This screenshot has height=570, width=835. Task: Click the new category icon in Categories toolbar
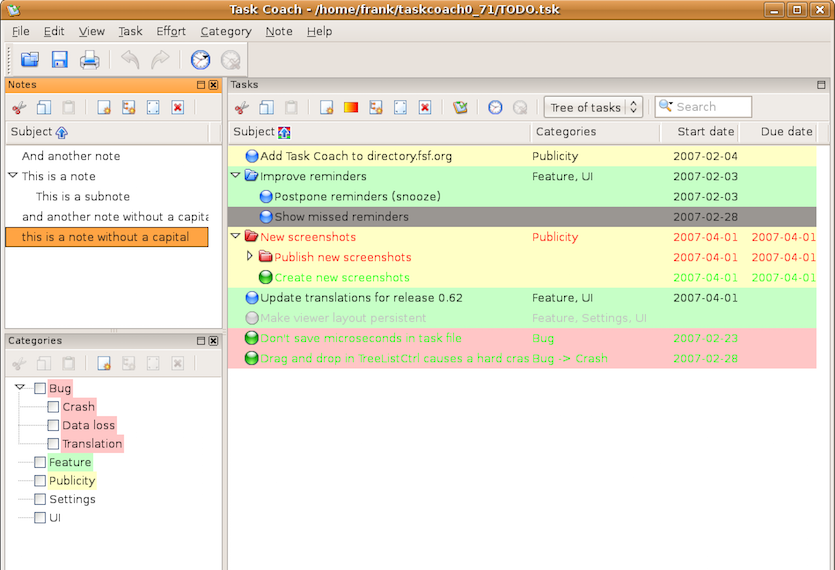click(x=104, y=363)
